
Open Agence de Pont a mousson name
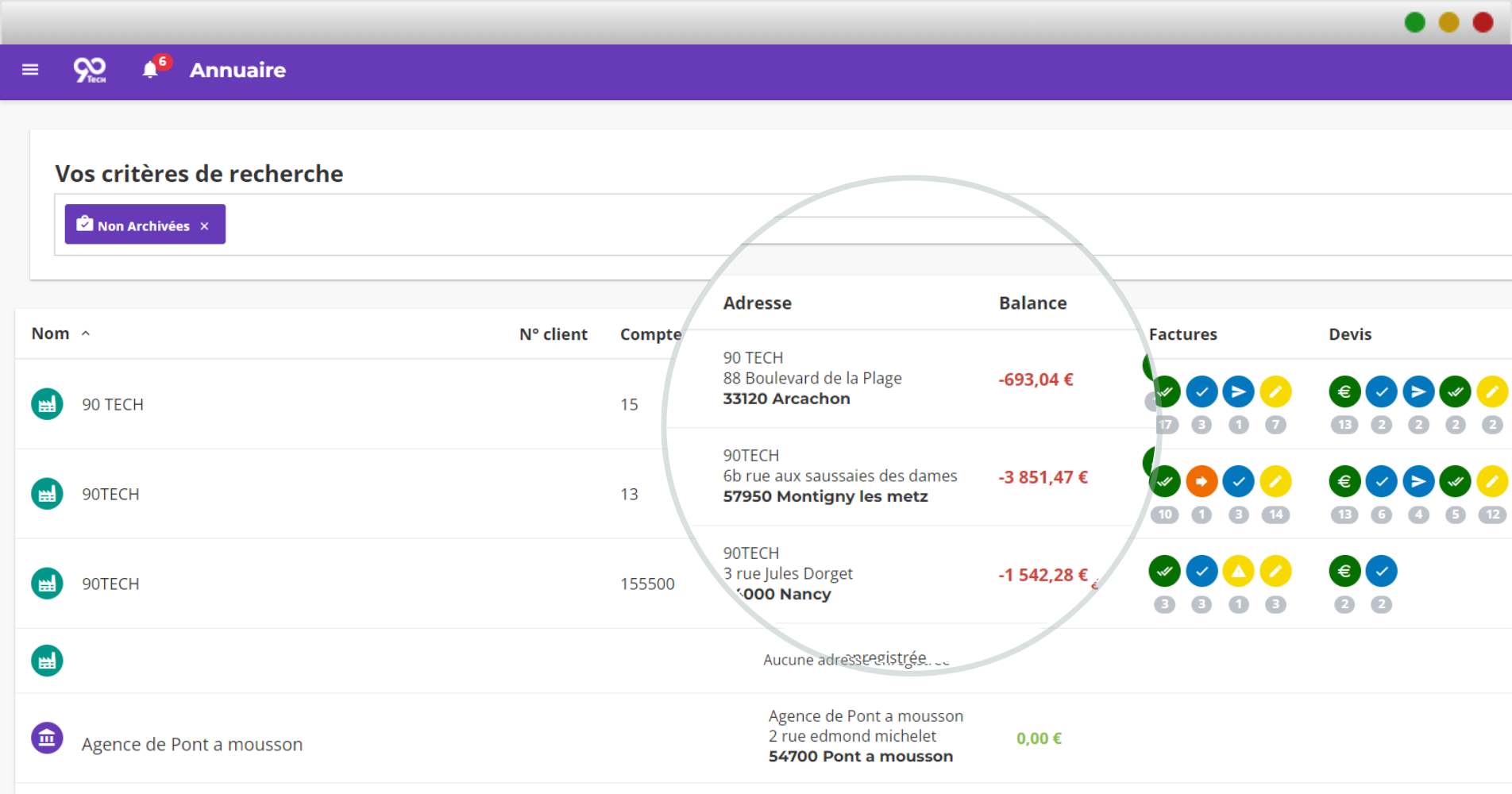pyautogui.click(x=192, y=745)
